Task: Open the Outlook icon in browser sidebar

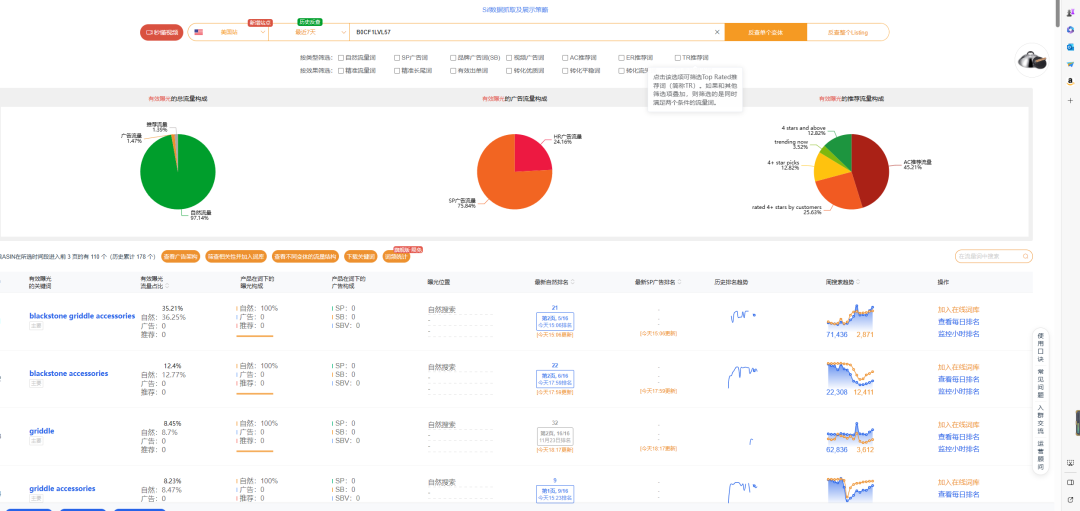Action: (1070, 47)
